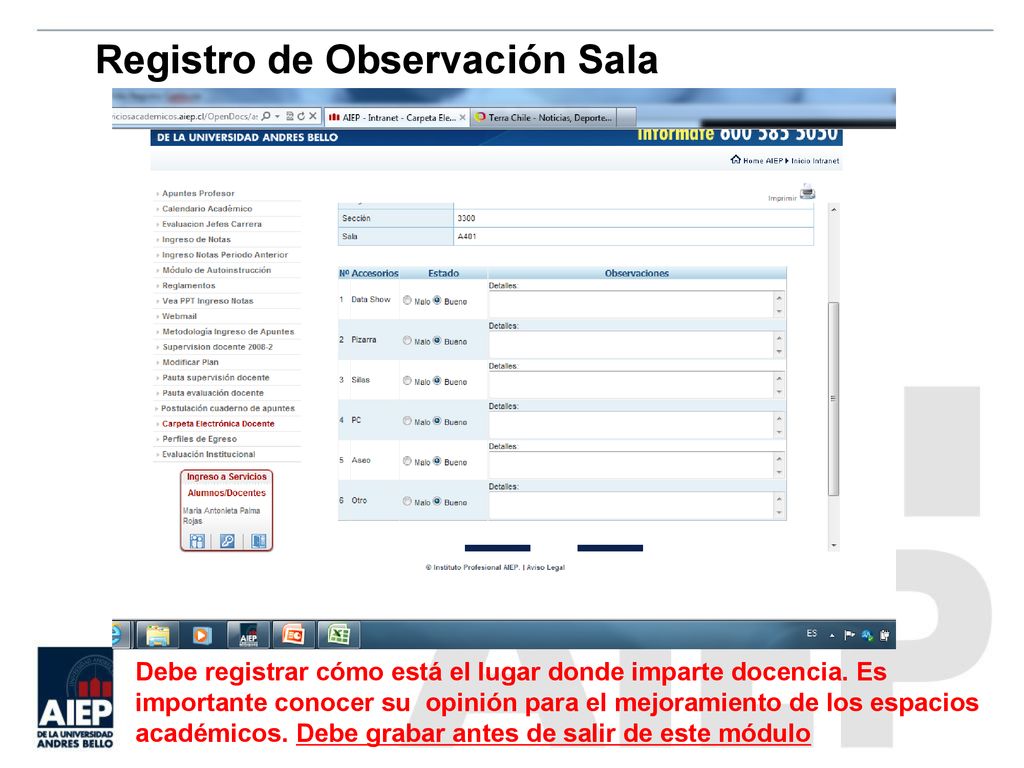The height and width of the screenshot is (768, 1024).
Task: Switch to AIEP Intranet Carpeta tab
Action: [396, 118]
